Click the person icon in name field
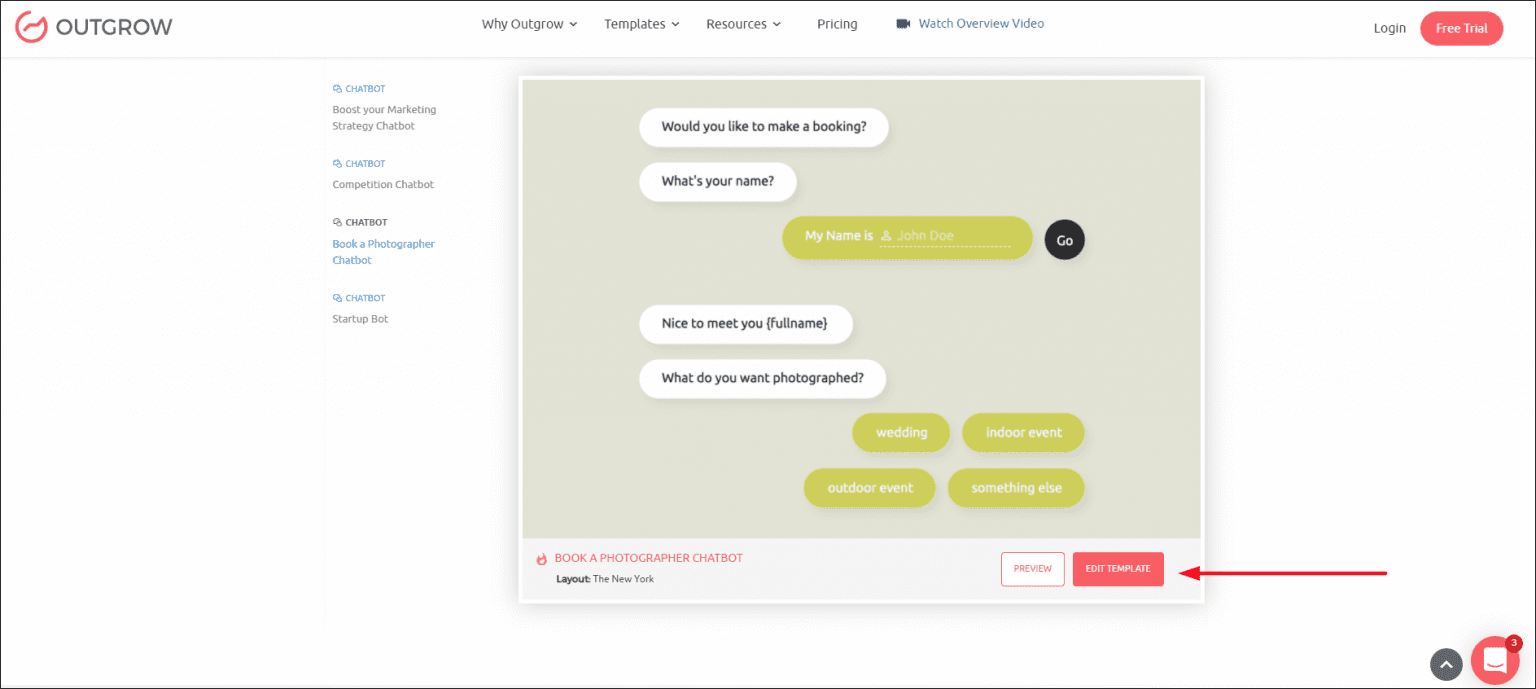 coord(886,236)
